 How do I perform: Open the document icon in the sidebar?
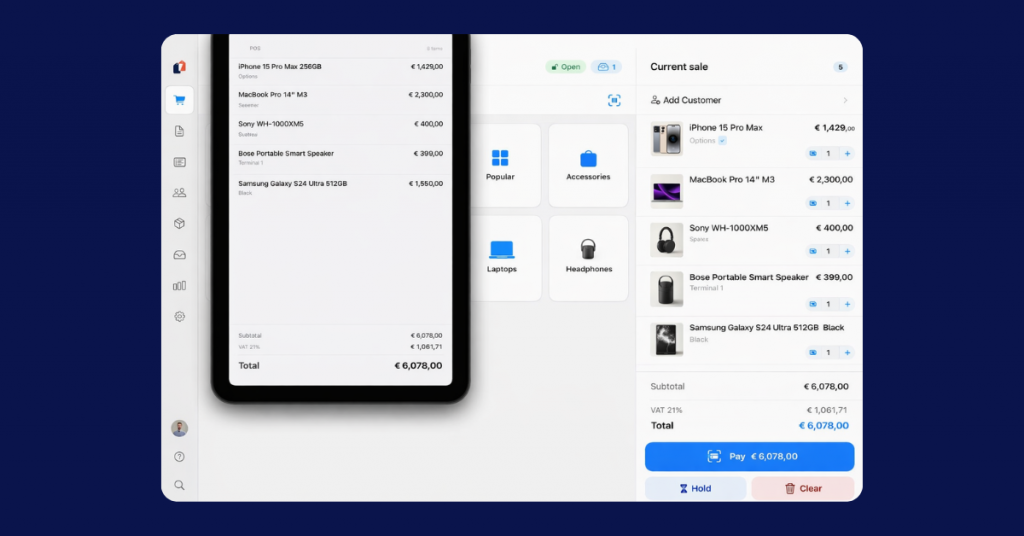click(x=179, y=131)
